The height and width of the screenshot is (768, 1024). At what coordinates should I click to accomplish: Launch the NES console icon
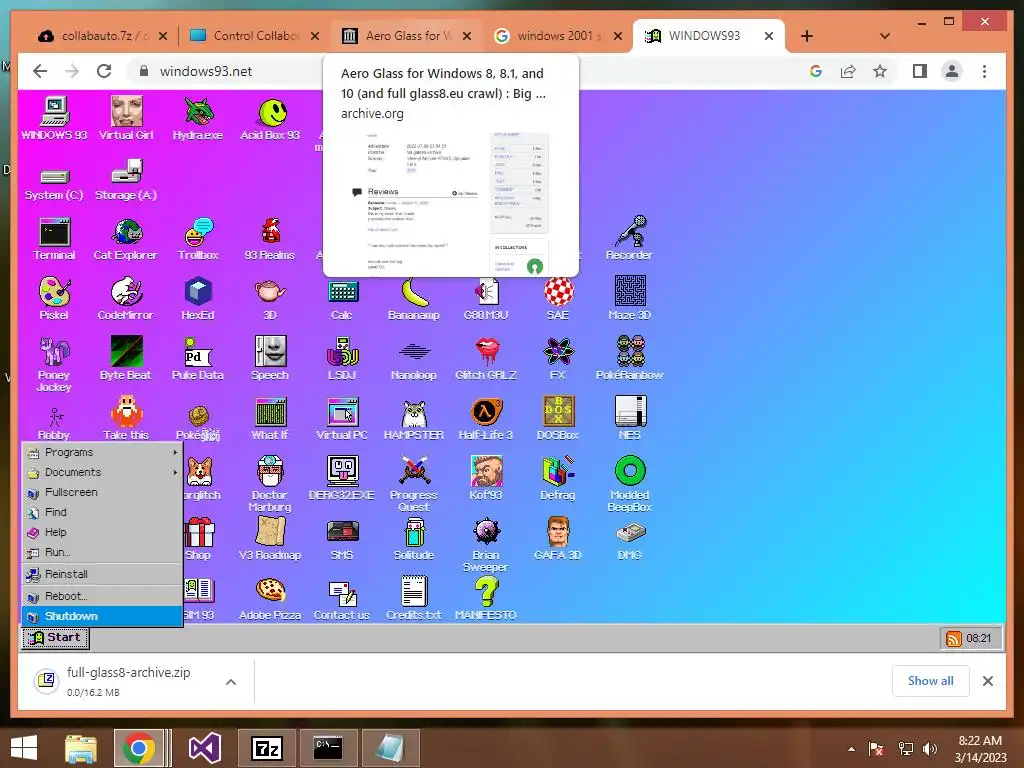[630, 419]
